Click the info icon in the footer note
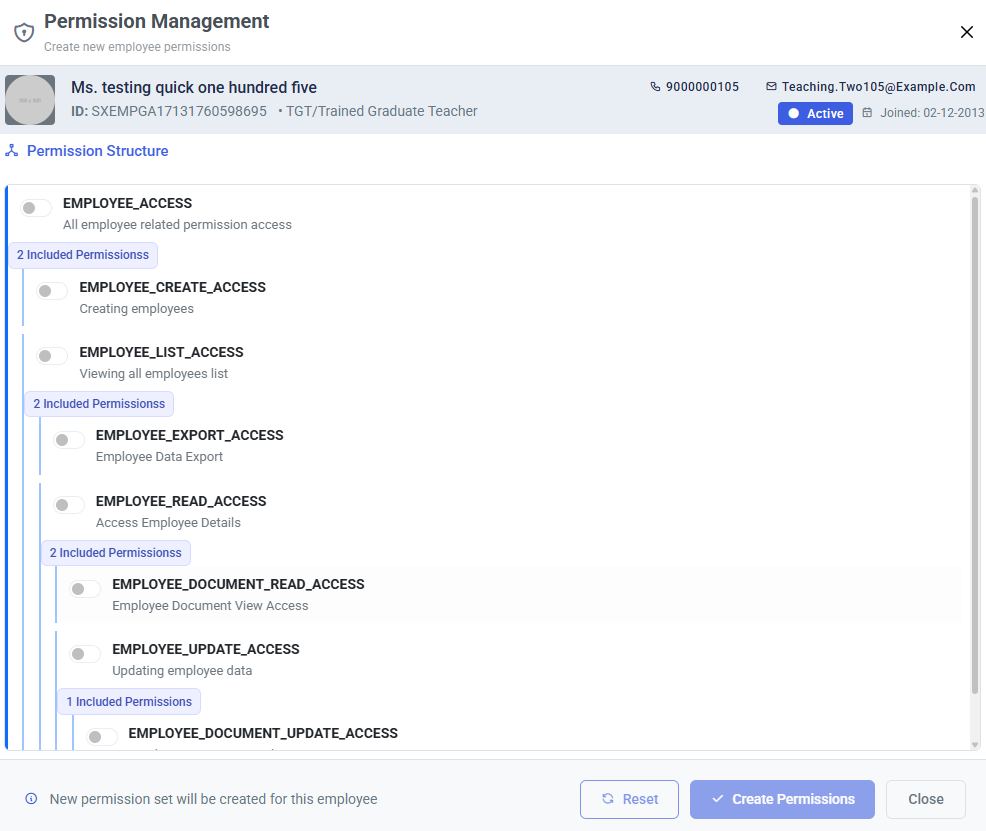 (x=31, y=799)
